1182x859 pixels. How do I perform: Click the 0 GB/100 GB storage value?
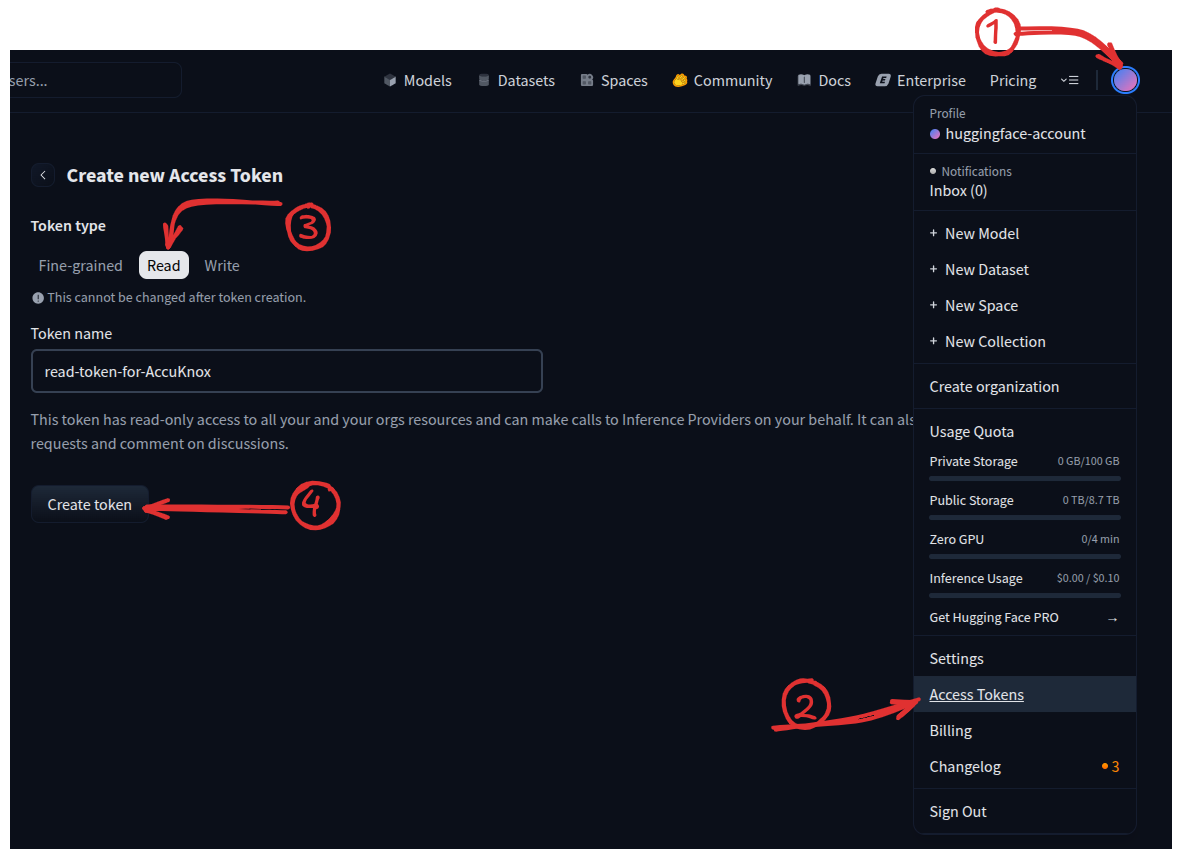[x=1088, y=461]
